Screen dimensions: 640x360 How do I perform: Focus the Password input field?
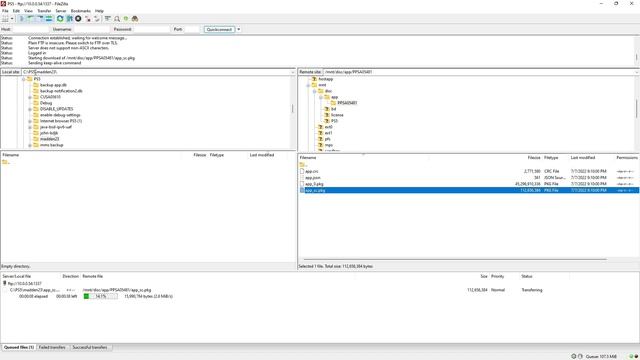pyautogui.click(x=151, y=29)
